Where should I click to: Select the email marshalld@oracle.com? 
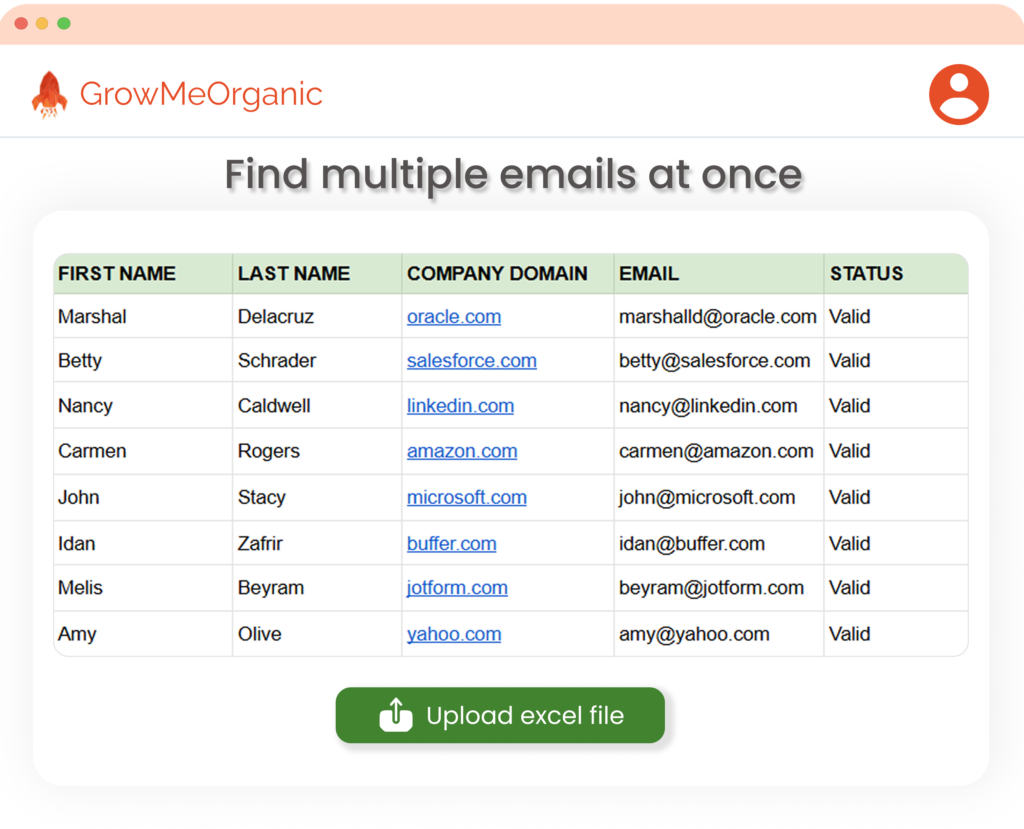click(x=718, y=316)
